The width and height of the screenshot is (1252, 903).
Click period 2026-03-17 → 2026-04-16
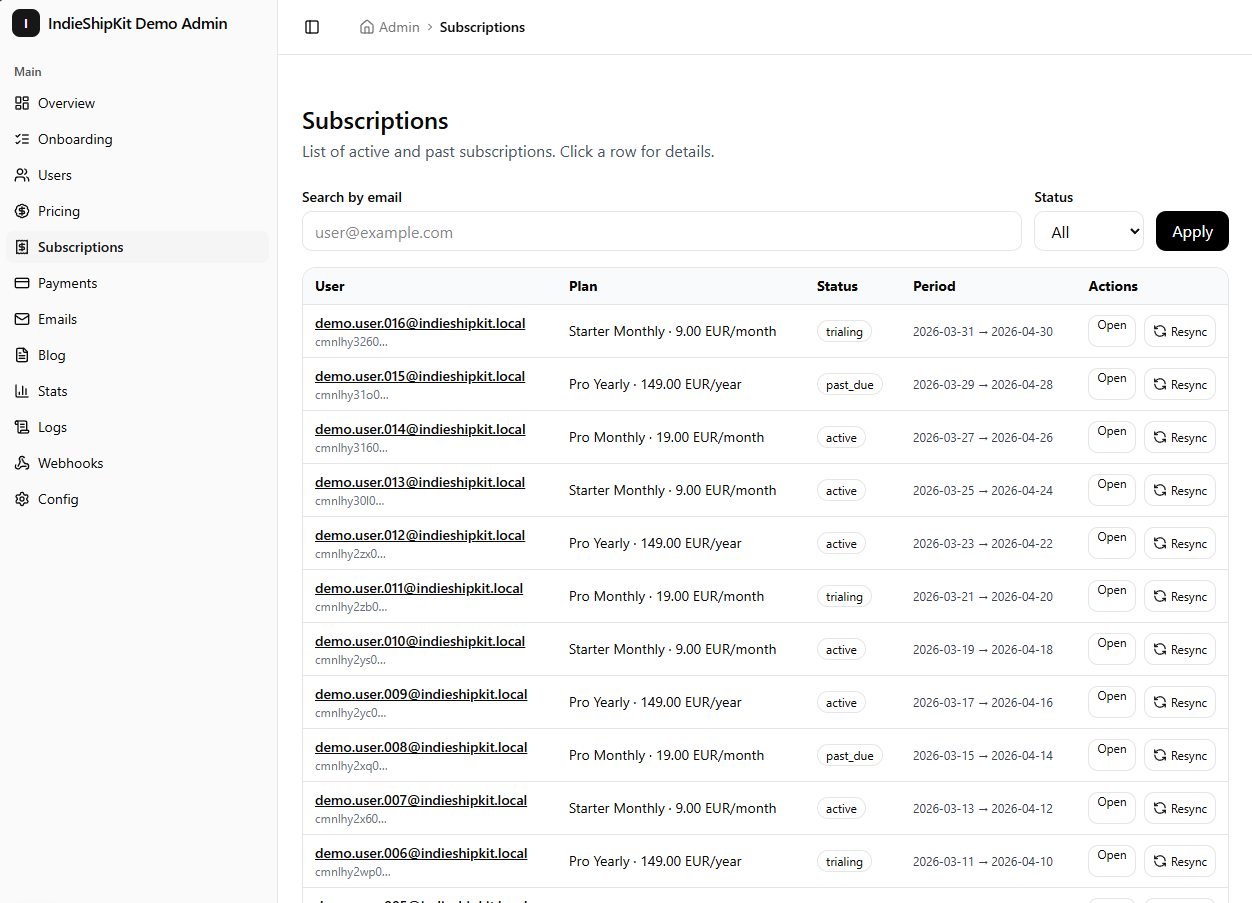pyautogui.click(x=983, y=703)
